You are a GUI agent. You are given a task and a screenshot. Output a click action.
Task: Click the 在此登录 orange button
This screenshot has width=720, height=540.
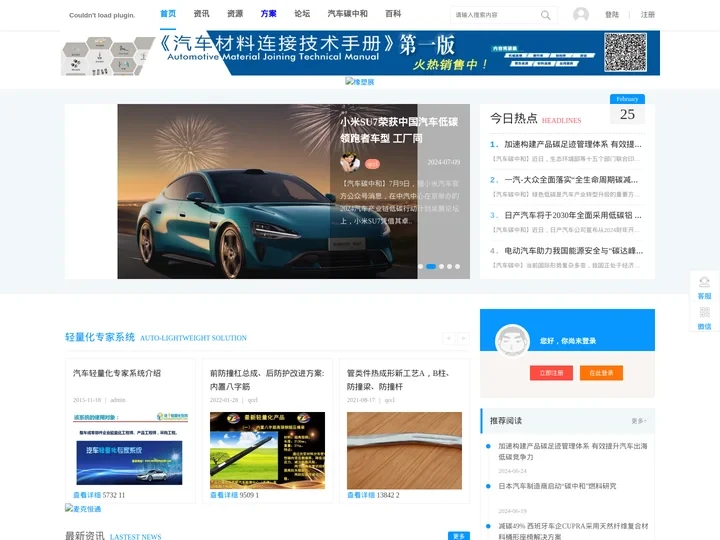[x=601, y=373]
